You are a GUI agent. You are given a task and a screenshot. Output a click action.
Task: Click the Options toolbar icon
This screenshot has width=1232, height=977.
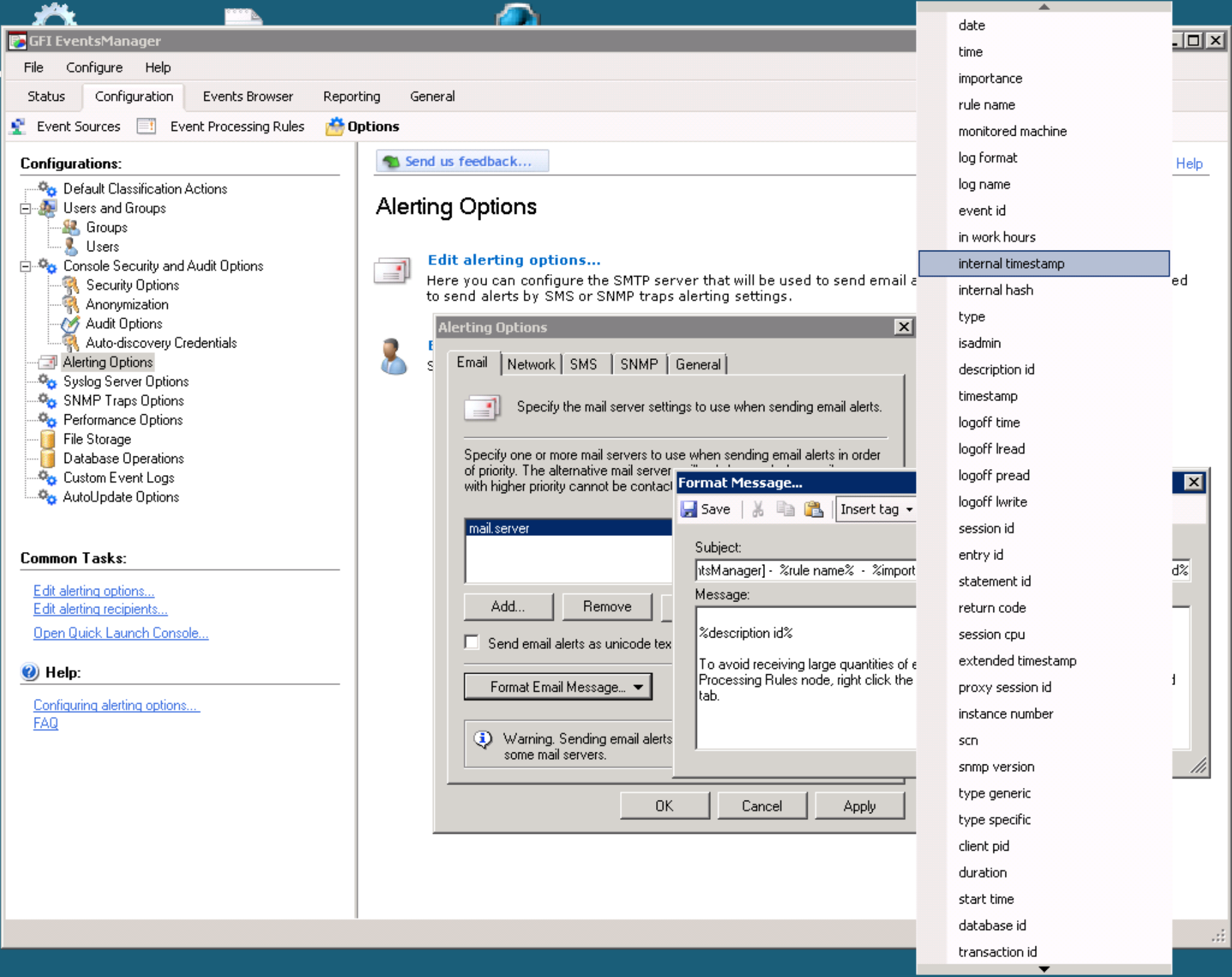coord(334,126)
